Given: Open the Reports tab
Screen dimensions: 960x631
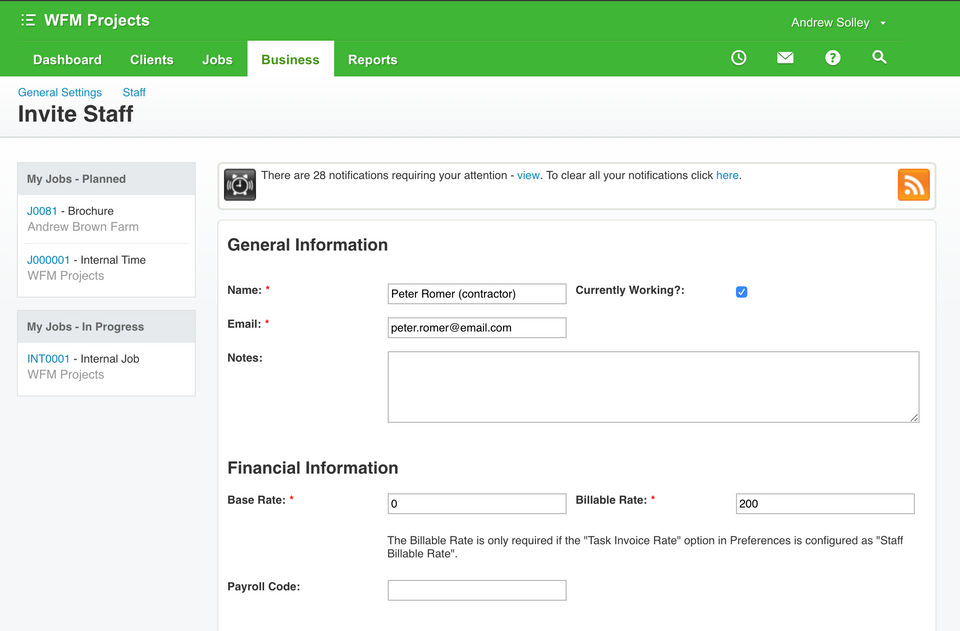Looking at the screenshot, I should point(372,60).
